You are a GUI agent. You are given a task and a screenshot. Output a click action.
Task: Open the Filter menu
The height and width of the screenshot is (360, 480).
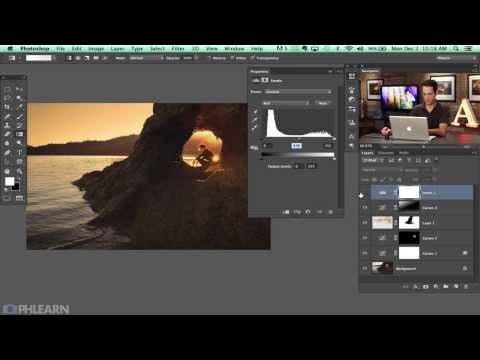coord(178,49)
